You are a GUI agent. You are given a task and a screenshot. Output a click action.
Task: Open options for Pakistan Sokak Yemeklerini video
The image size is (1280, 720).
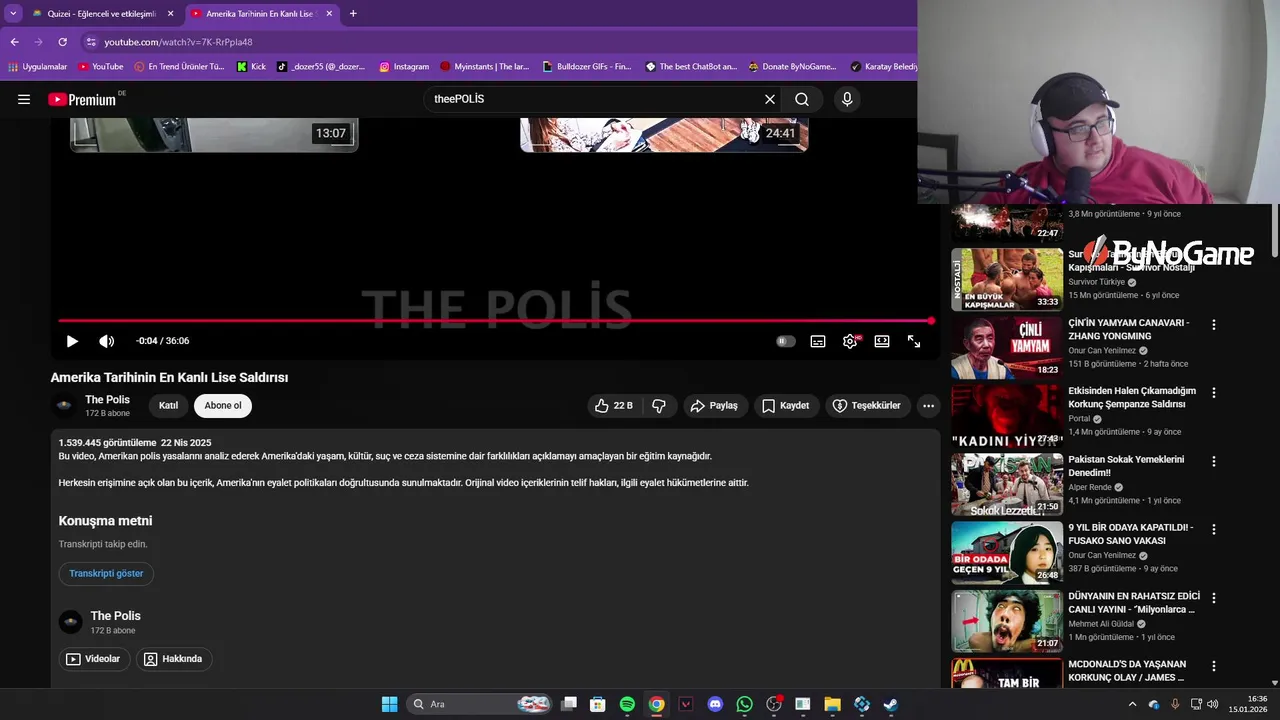point(1214,462)
